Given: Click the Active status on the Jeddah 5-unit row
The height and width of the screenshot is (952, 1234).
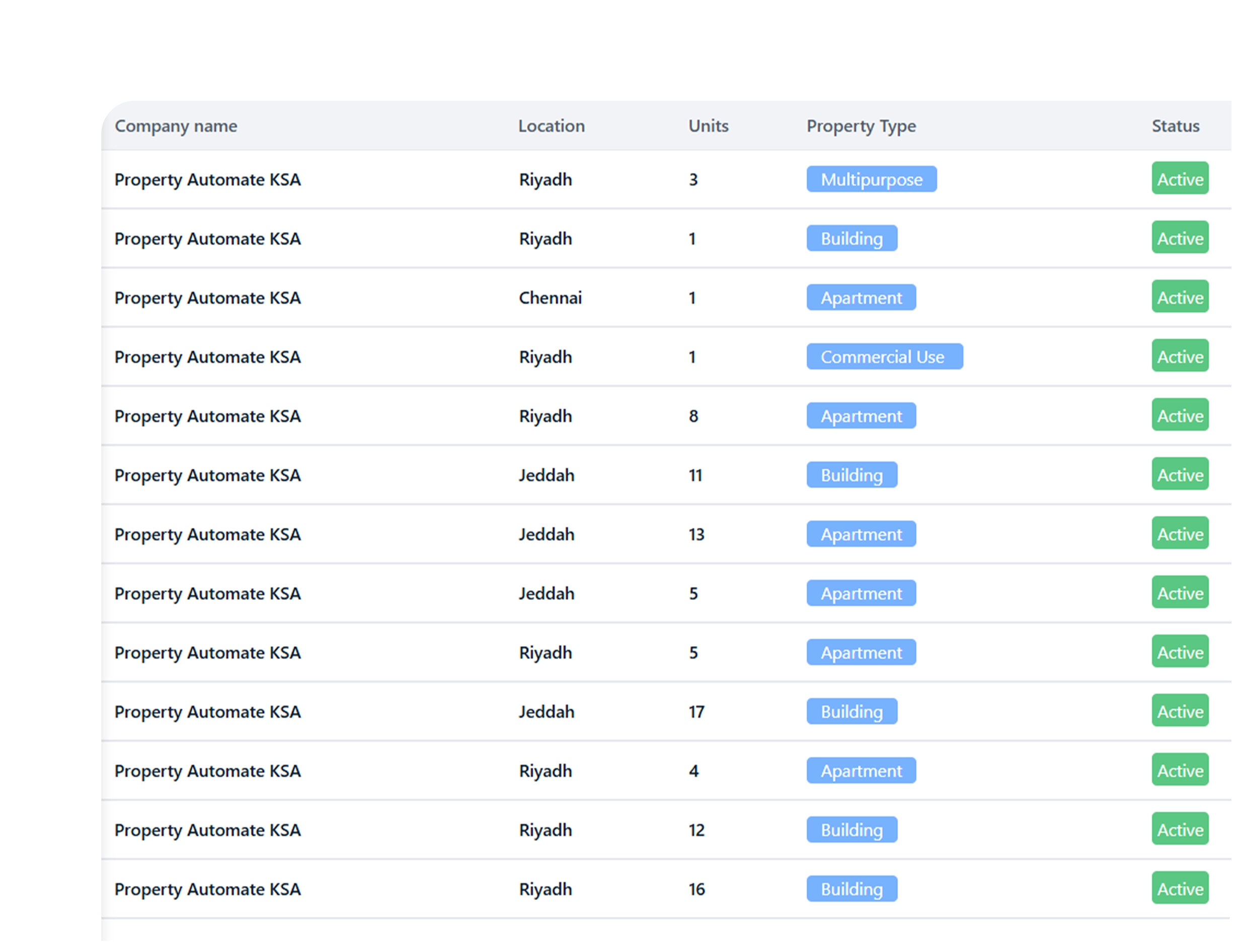Looking at the screenshot, I should [x=1180, y=593].
